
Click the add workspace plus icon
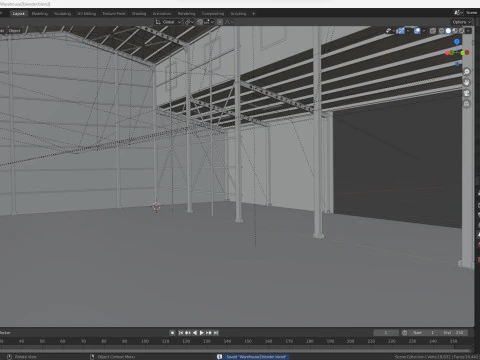(253, 14)
